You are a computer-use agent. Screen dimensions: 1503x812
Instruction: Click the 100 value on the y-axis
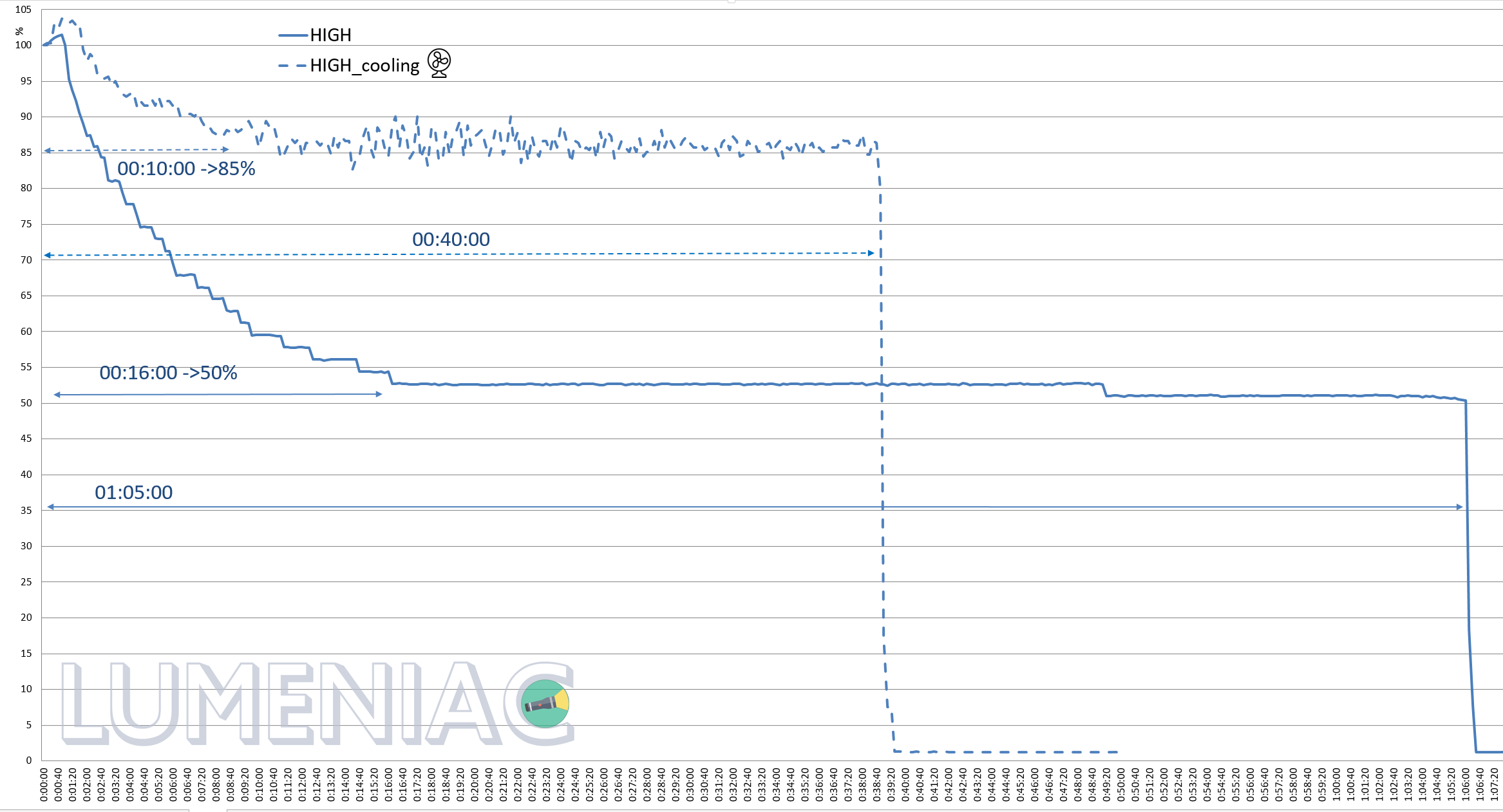click(23, 45)
